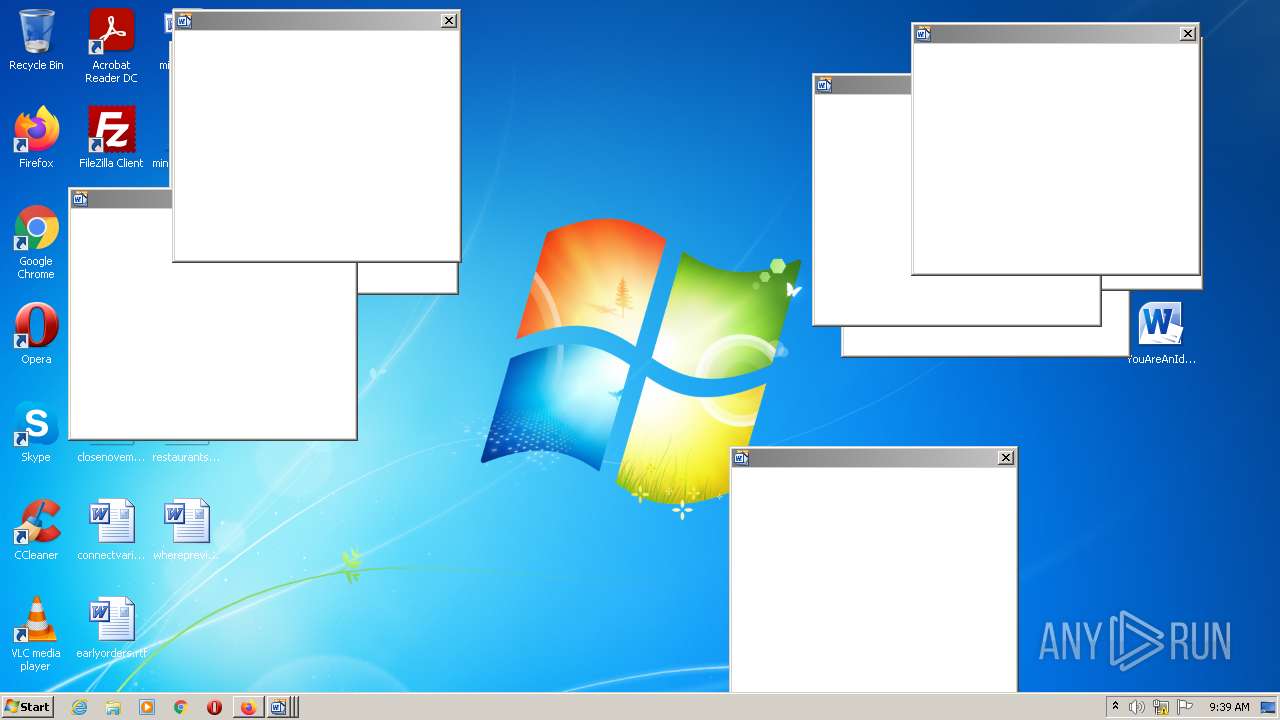1280x720 pixels.
Task: Click the title icon of top-left blank window
Action: tap(184, 20)
